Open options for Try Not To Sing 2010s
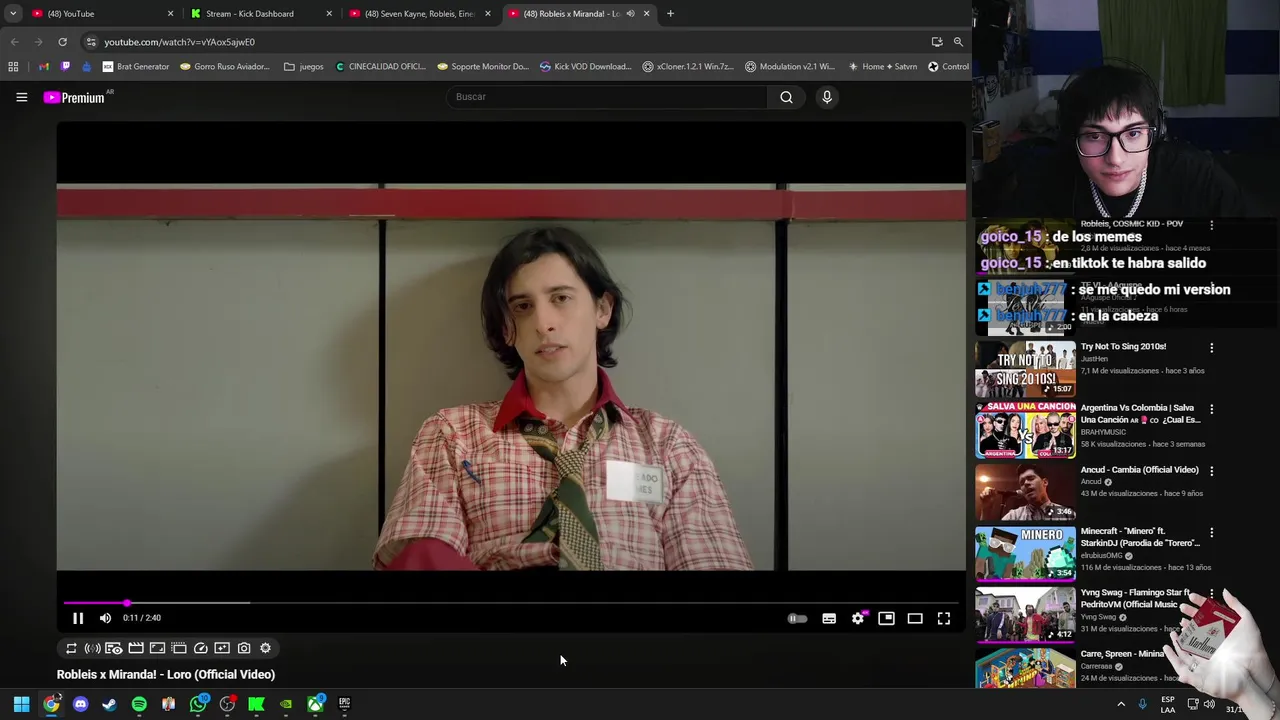Viewport: 1280px width, 720px height. click(1212, 348)
